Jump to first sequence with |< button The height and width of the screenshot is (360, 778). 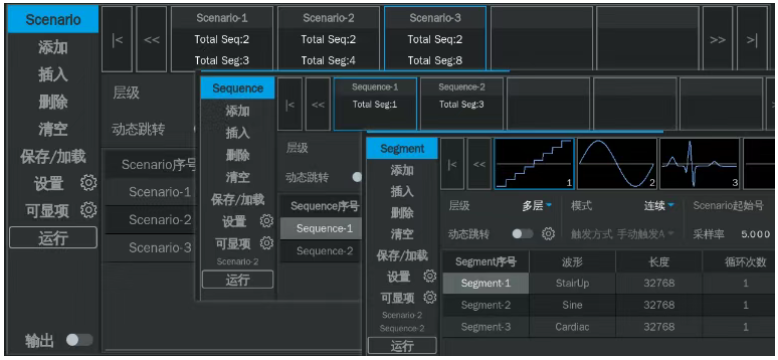click(x=290, y=104)
